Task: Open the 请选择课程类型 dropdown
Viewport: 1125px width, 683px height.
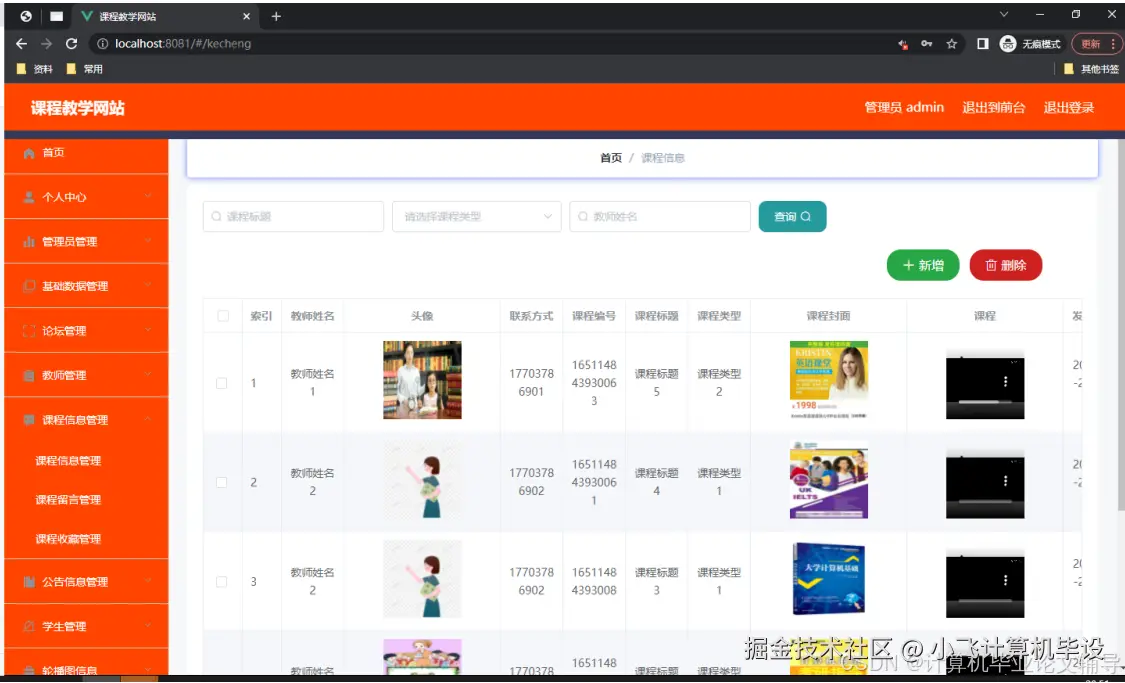Action: coord(476,216)
